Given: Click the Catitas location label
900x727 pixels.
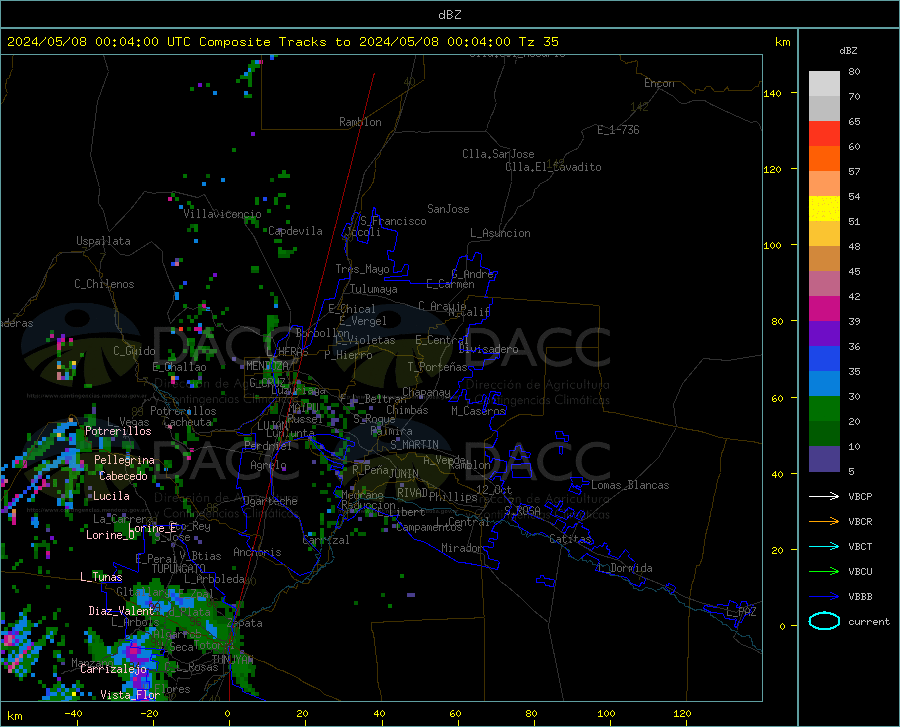Looking at the screenshot, I should 570,539.
